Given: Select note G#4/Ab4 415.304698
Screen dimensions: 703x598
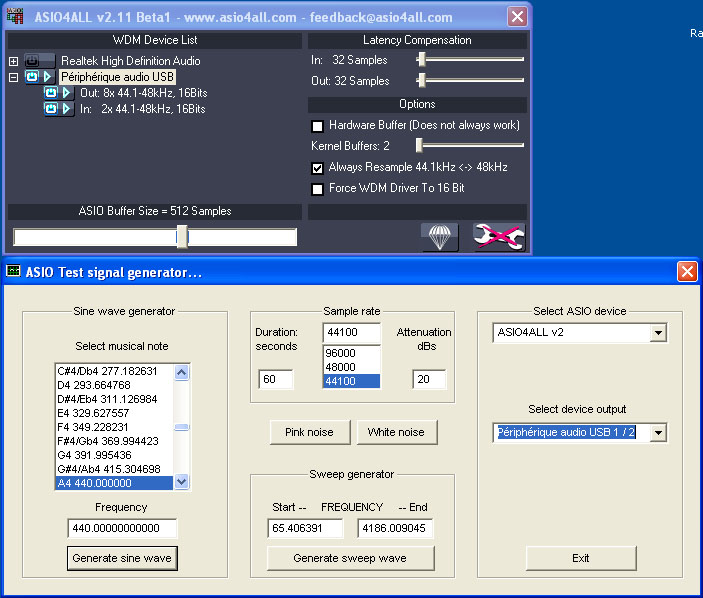Looking at the screenshot, I should 114,469.
